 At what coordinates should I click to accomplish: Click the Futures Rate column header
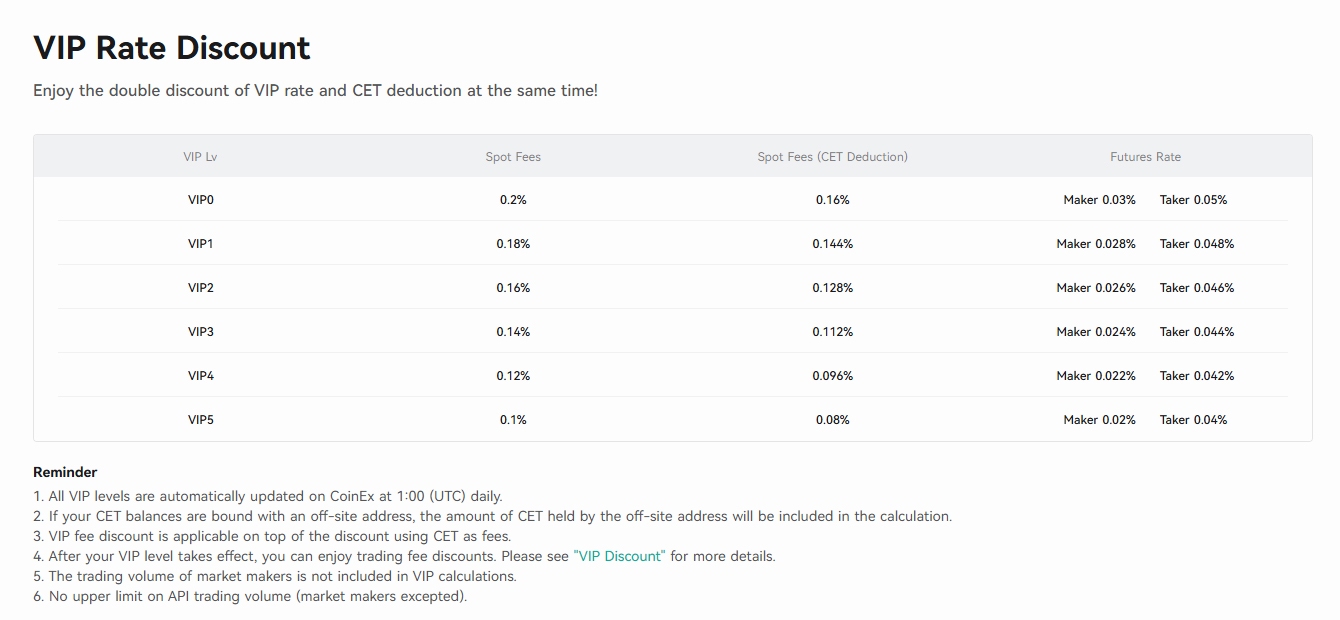[1145, 157]
